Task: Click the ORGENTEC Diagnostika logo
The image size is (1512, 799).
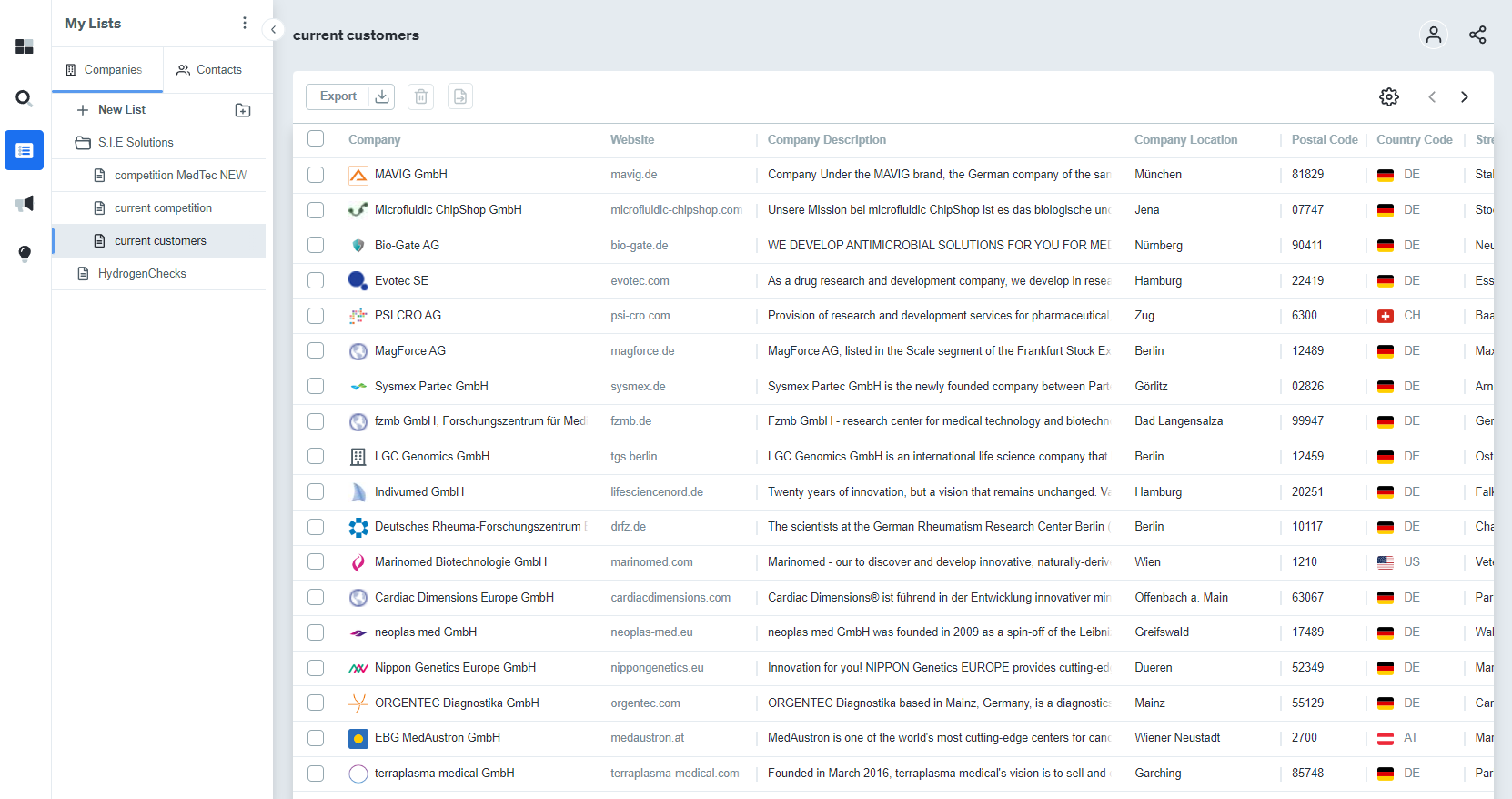Action: click(358, 703)
